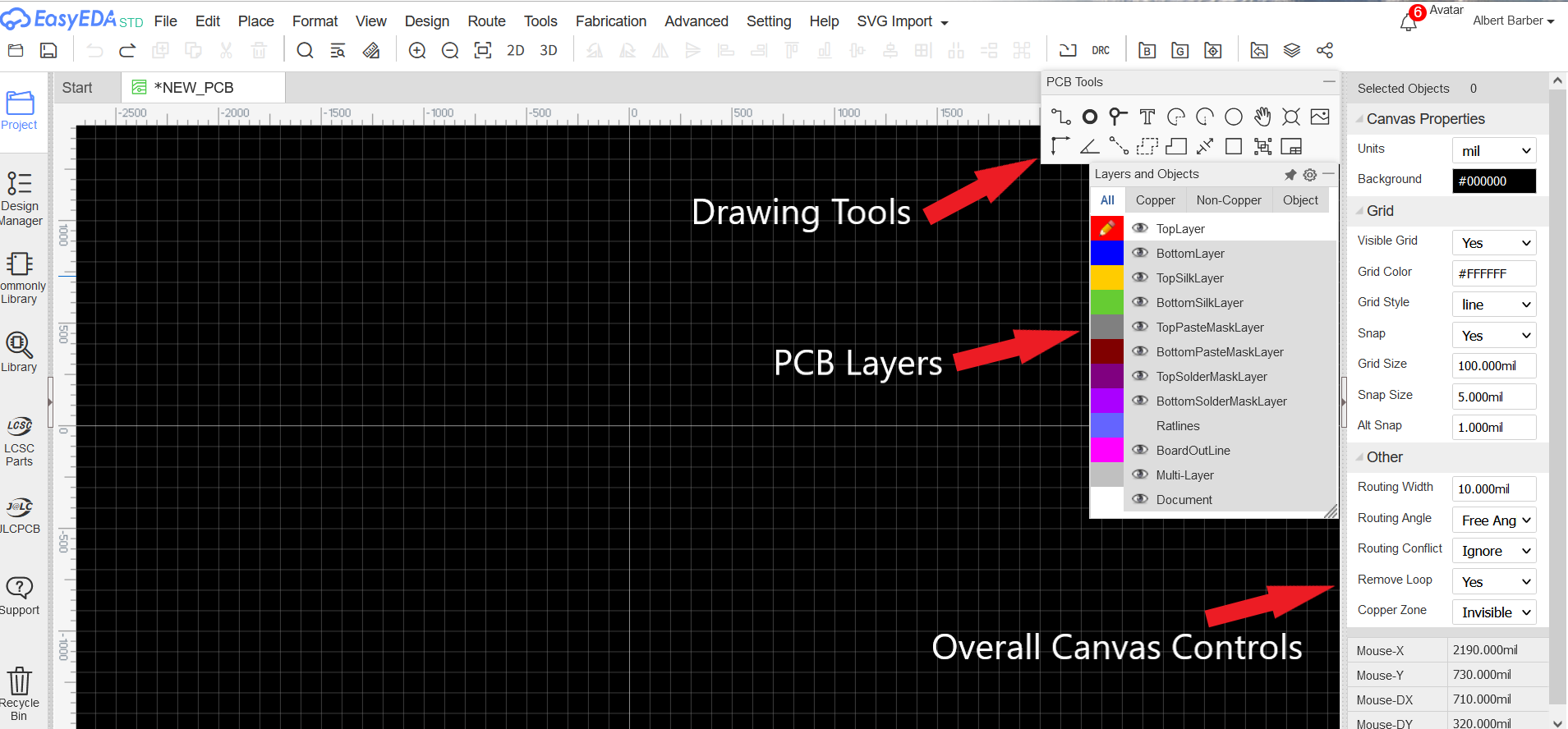This screenshot has width=1568, height=729.
Task: Open the Snap dropdown
Action: tap(1494, 335)
